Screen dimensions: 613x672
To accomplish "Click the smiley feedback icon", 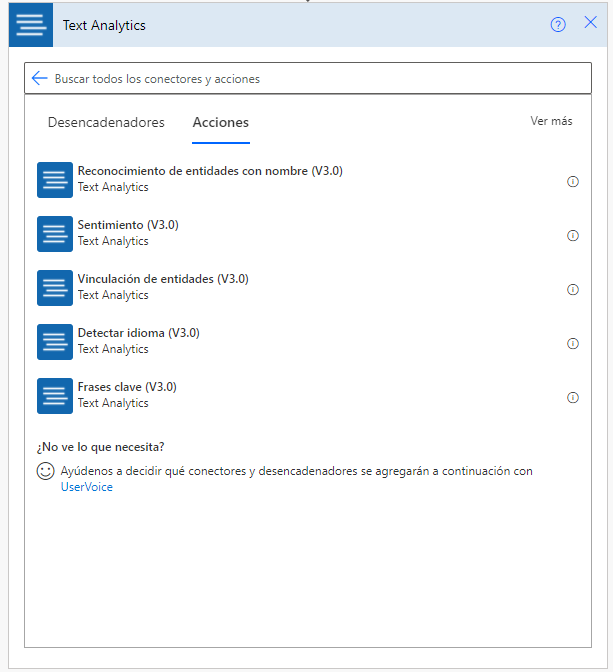I will pos(45,471).
